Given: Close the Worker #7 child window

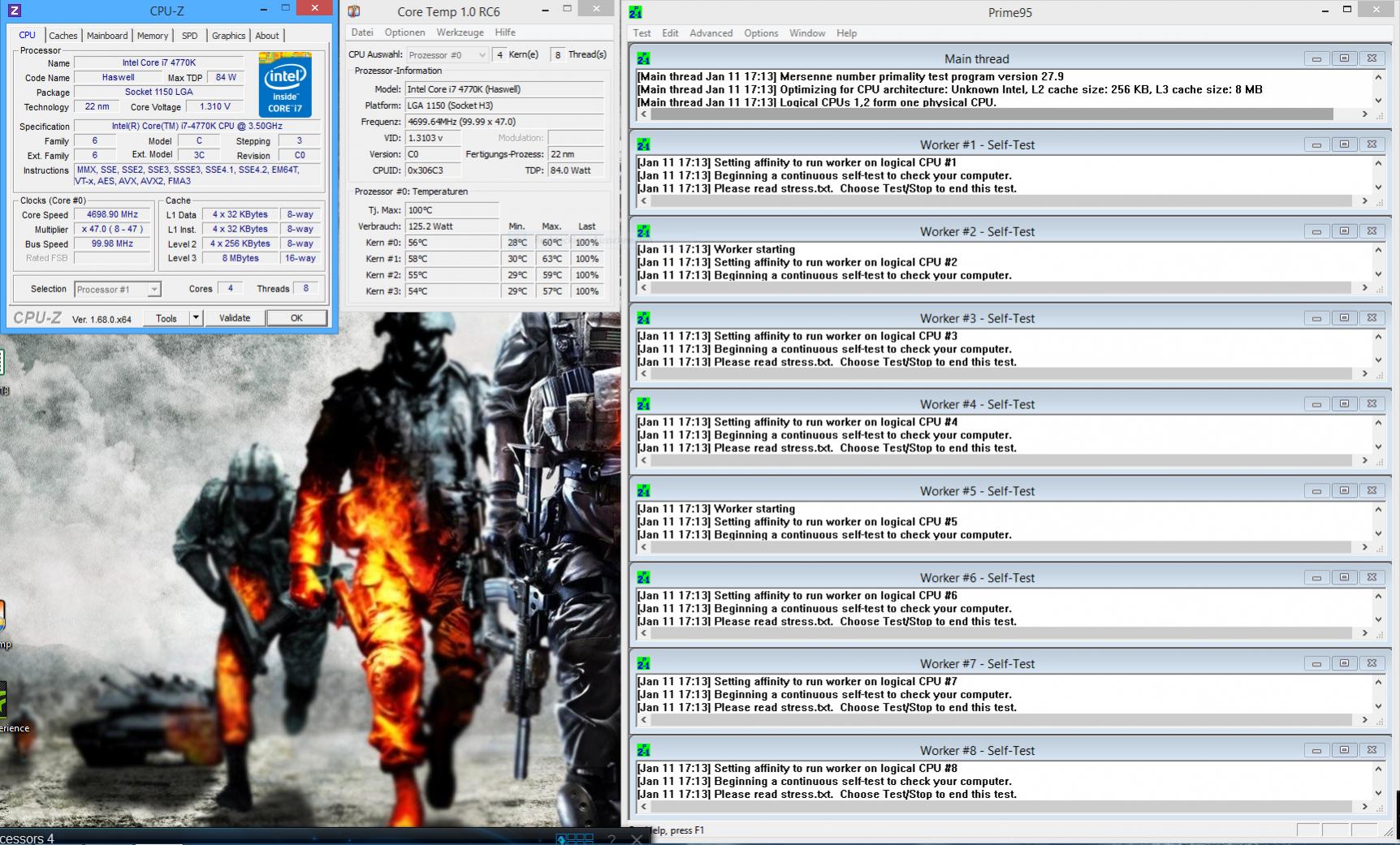Looking at the screenshot, I should tap(1372, 664).
